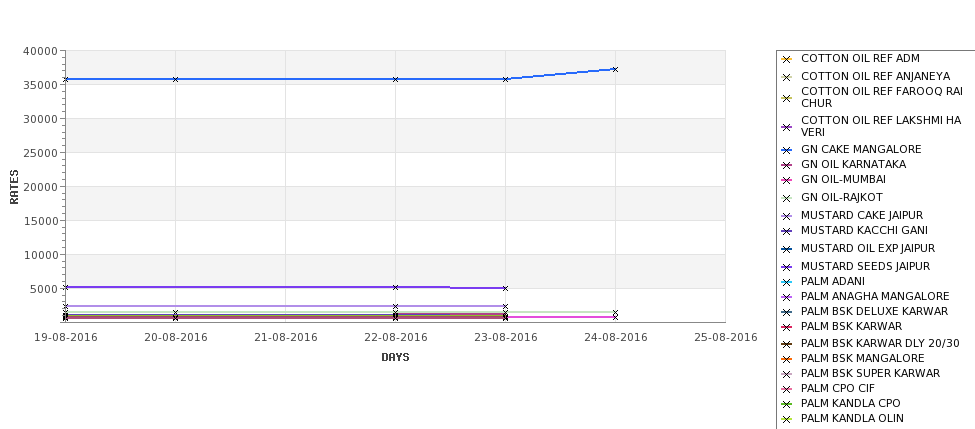The height and width of the screenshot is (429, 975).
Task: Click the PALM BSK MANGALORE legend marker
Action: coord(786,359)
